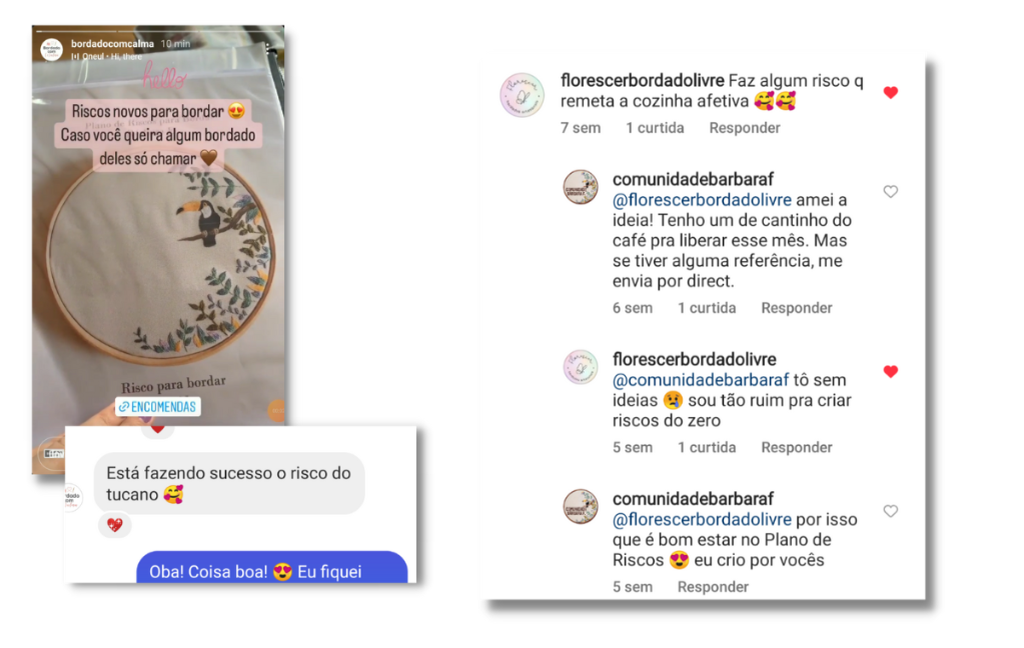Viewport: 1024px width, 648px height.
Task: Click Responder under the 6 sem reply
Action: coord(796,308)
